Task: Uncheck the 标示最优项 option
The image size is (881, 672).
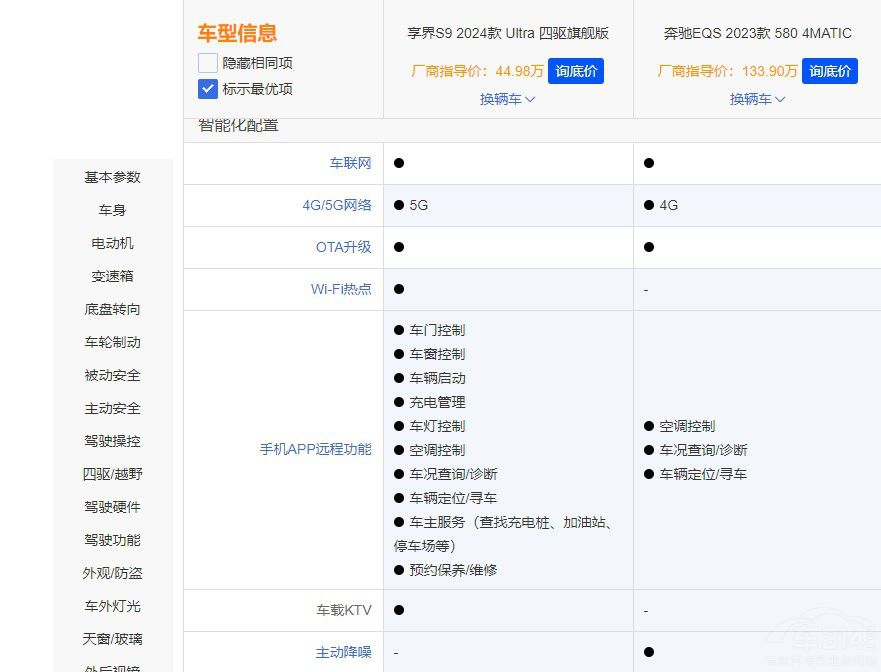Action: pyautogui.click(x=207, y=89)
